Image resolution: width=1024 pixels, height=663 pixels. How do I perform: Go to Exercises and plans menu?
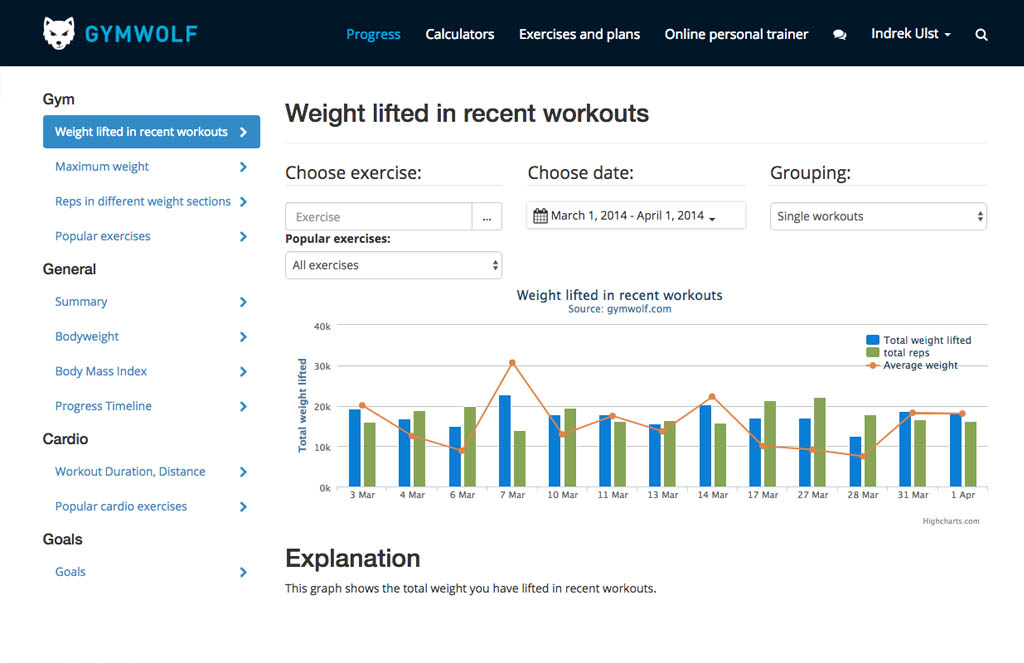[x=579, y=34]
